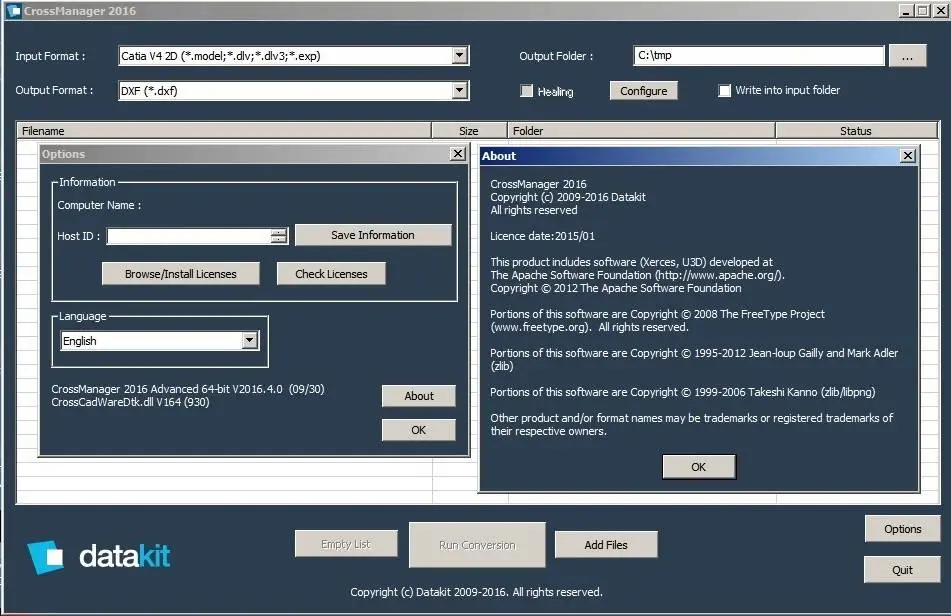Close the About dialog
The height and width of the screenshot is (616, 951).
coord(908,156)
